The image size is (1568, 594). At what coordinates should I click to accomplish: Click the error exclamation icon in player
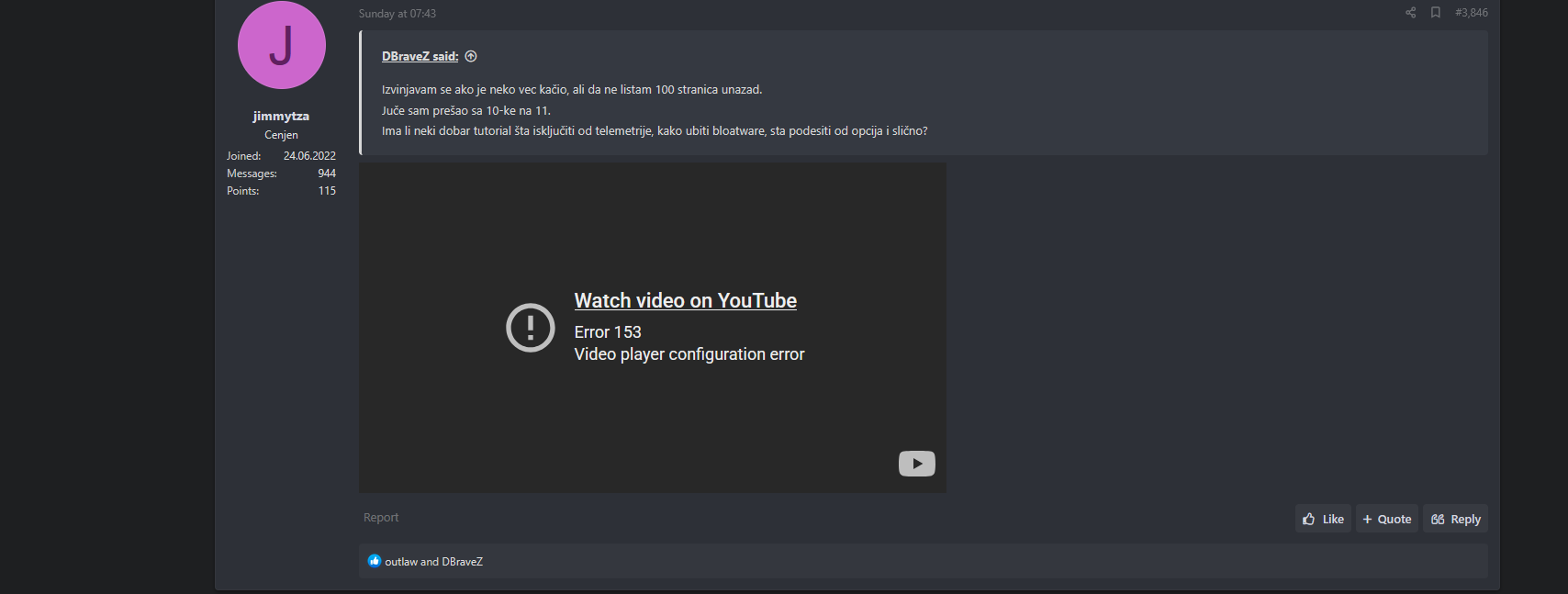pos(531,328)
